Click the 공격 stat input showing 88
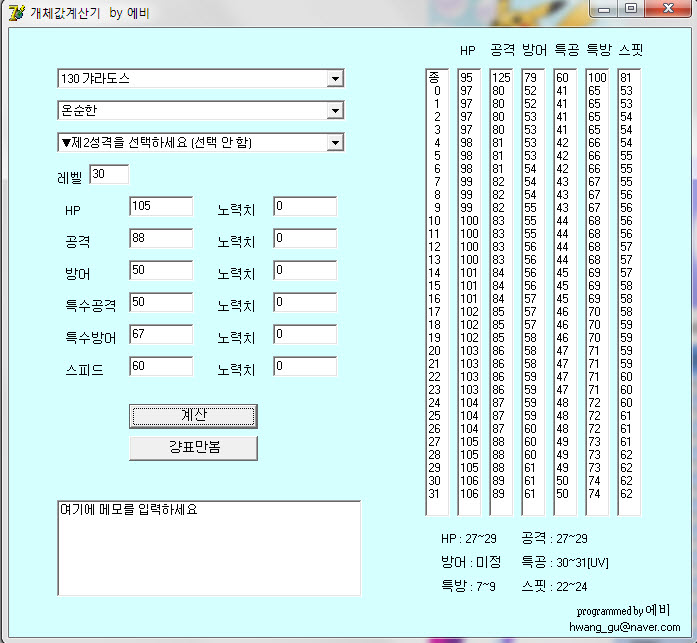Viewport: 697px width, 643px height. coord(160,238)
